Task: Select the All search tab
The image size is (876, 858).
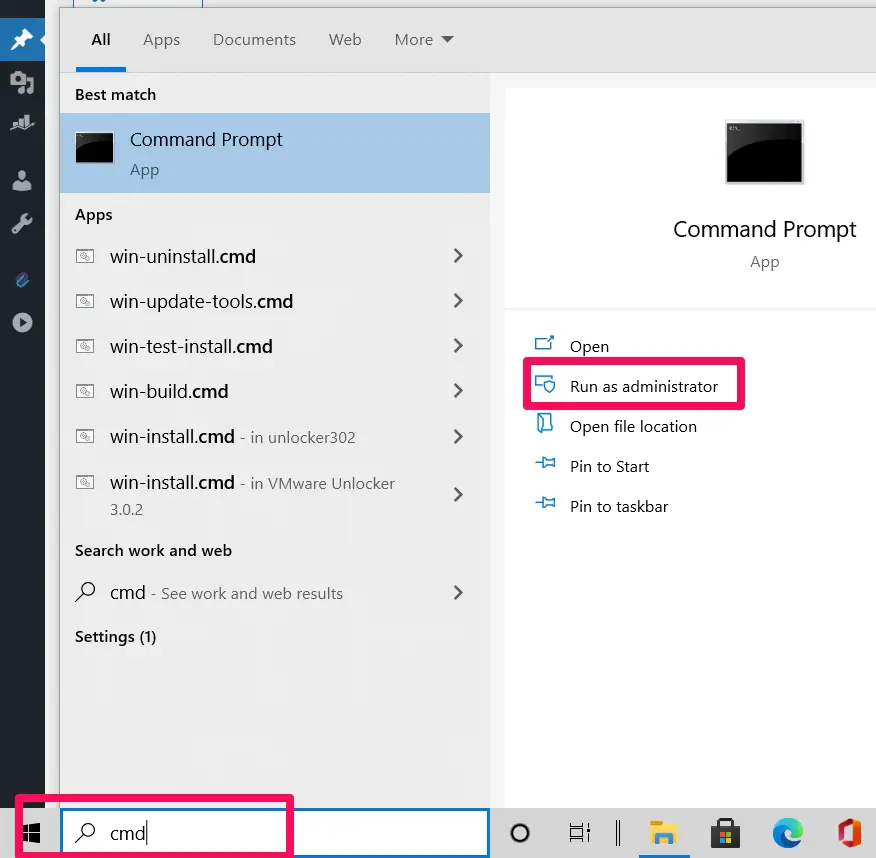Action: point(101,40)
